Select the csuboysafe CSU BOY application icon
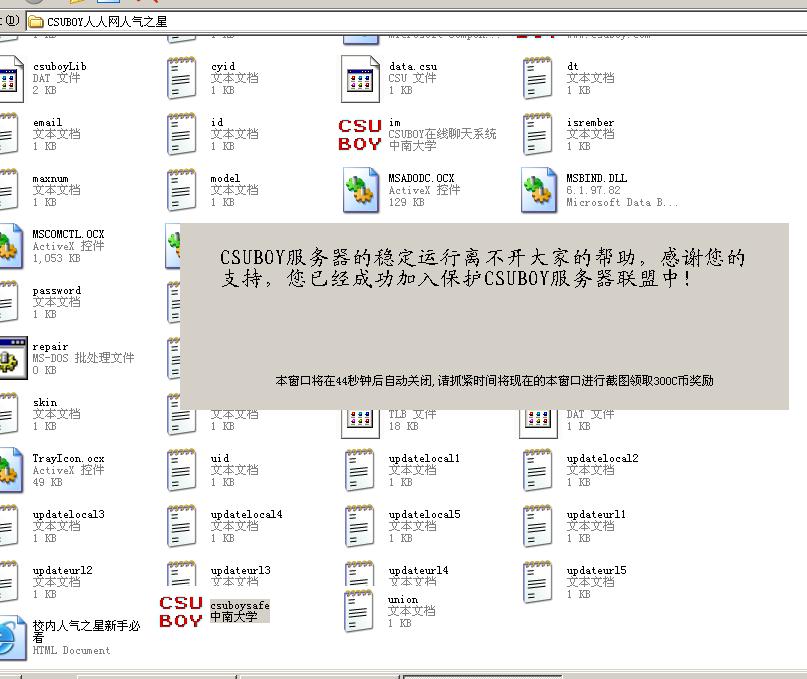 coord(181,612)
